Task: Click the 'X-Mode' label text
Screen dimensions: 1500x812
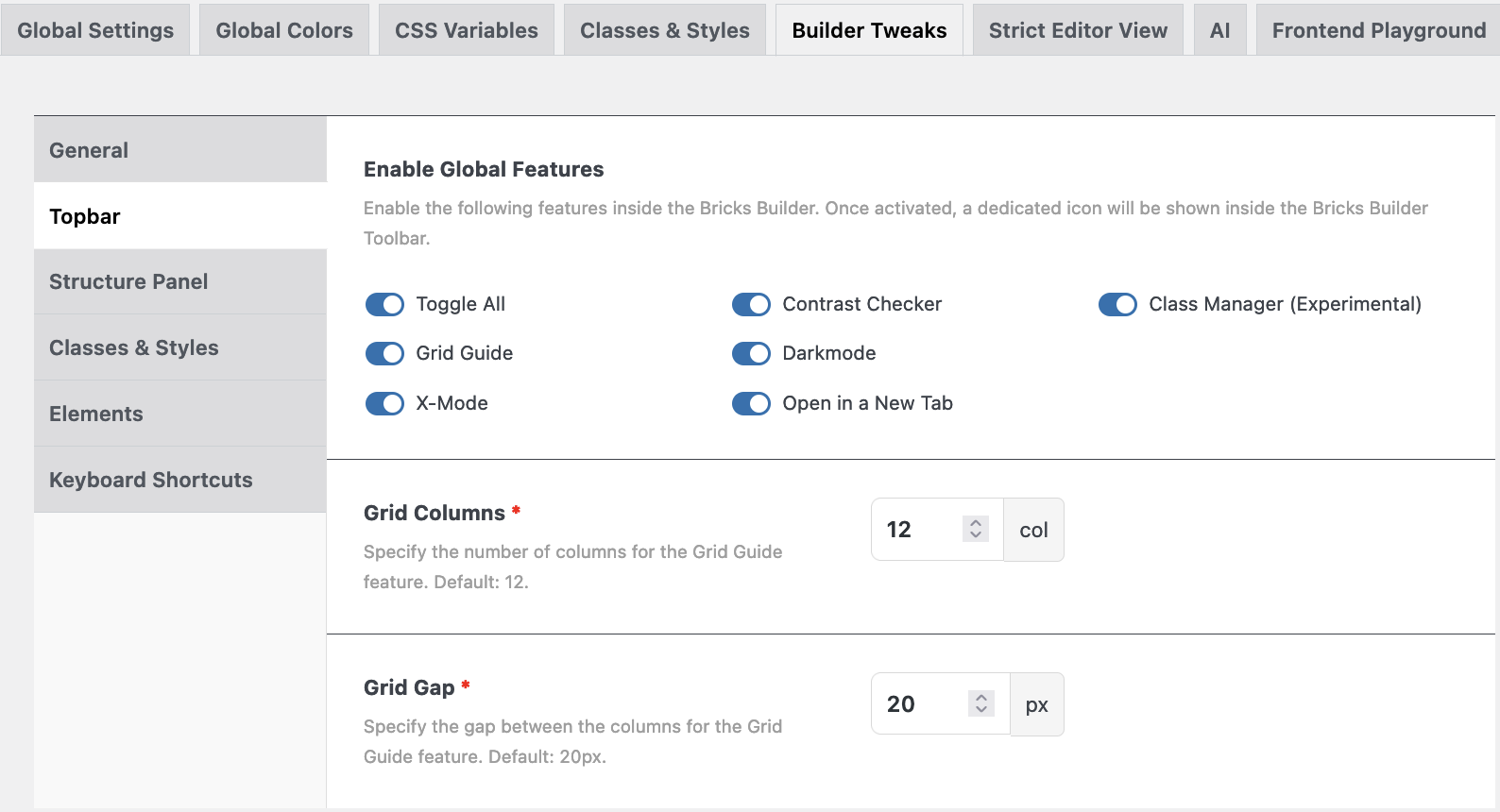Action: [452, 403]
